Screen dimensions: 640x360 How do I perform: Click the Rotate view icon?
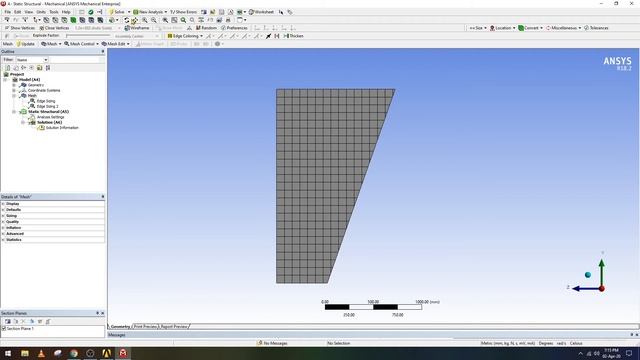pos(127,20)
